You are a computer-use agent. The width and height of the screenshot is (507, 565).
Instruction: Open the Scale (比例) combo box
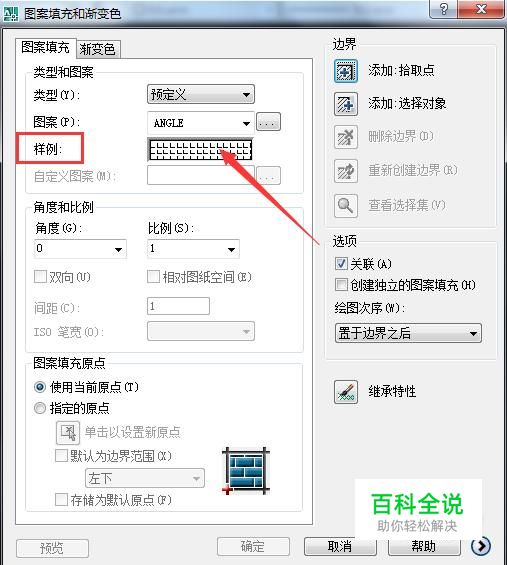[x=193, y=249]
